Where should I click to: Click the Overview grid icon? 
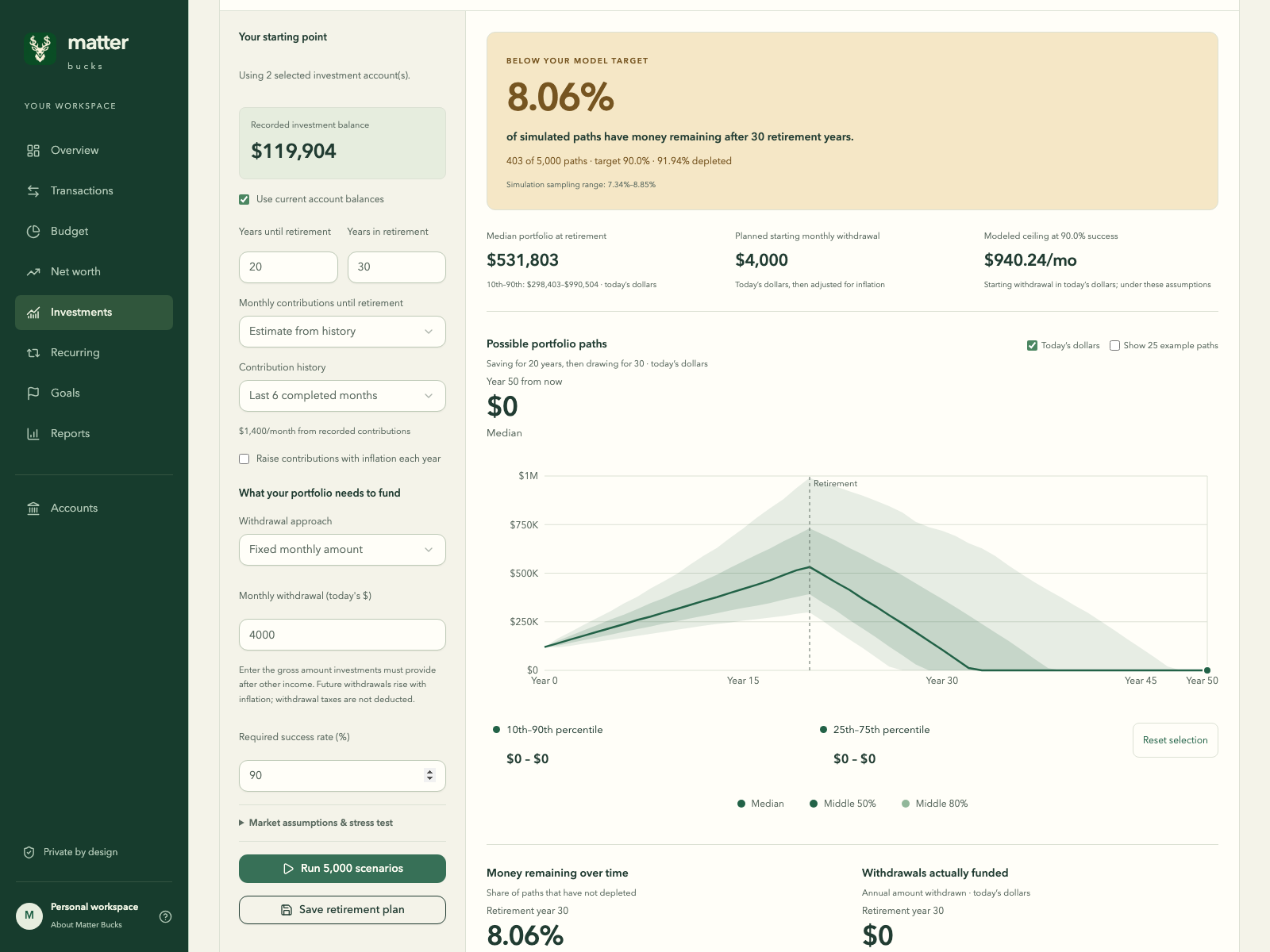click(x=33, y=151)
